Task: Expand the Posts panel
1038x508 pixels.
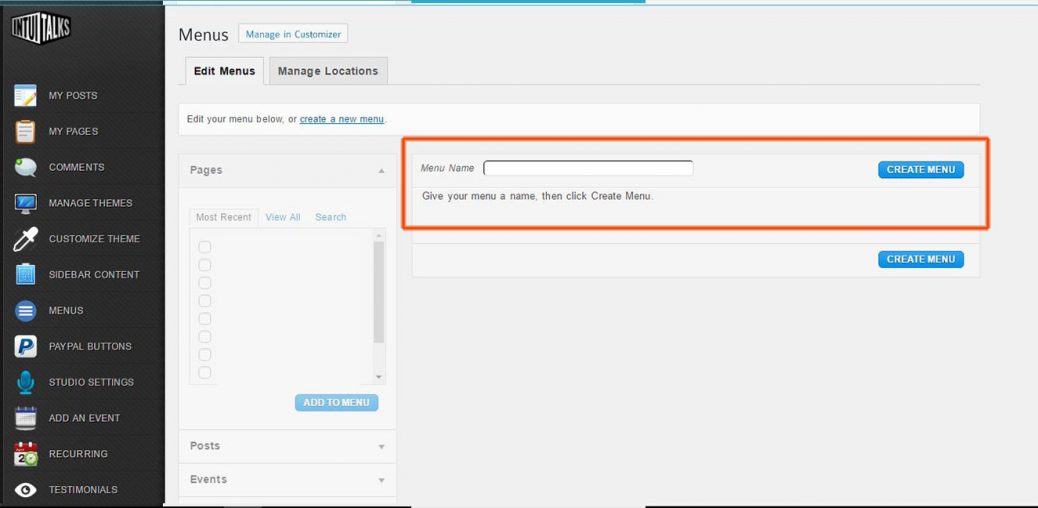Action: (x=287, y=446)
